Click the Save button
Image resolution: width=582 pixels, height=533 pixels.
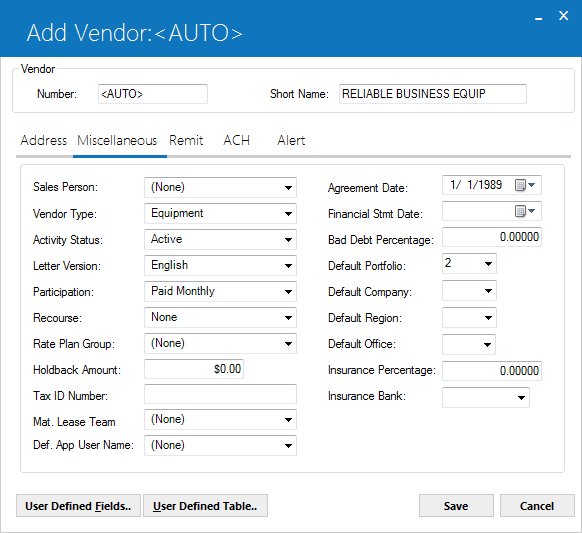(x=456, y=506)
